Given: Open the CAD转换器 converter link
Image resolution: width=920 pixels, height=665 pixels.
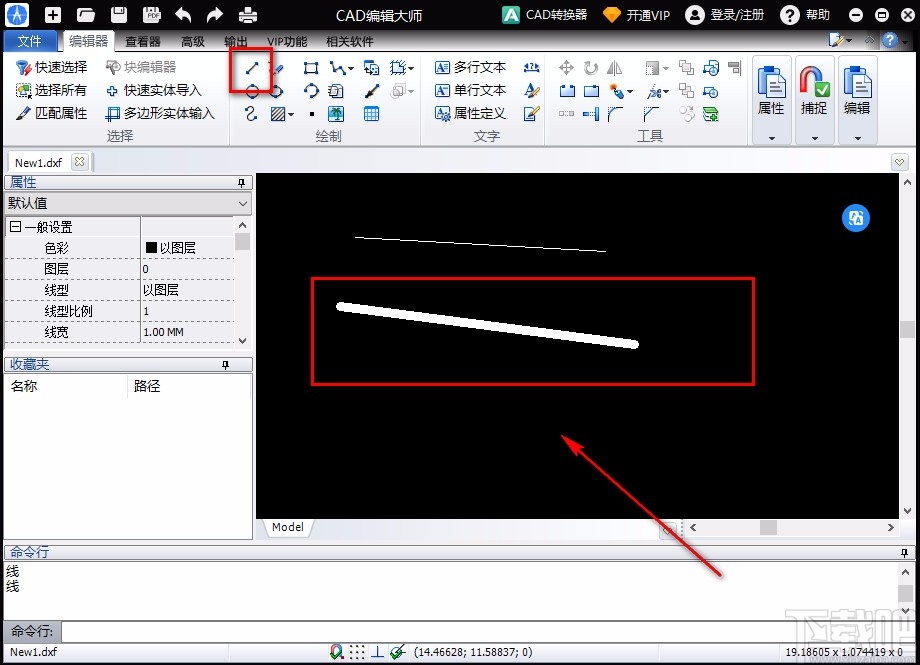Looking at the screenshot, I should [545, 15].
